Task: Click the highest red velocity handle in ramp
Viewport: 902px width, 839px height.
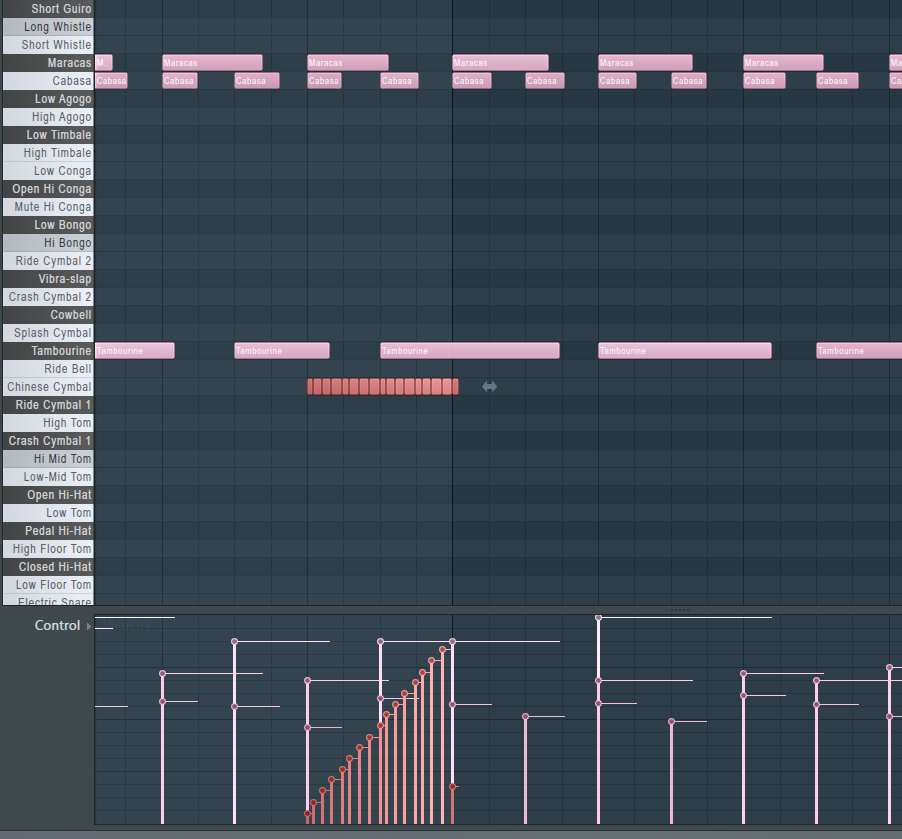Action: point(442,650)
